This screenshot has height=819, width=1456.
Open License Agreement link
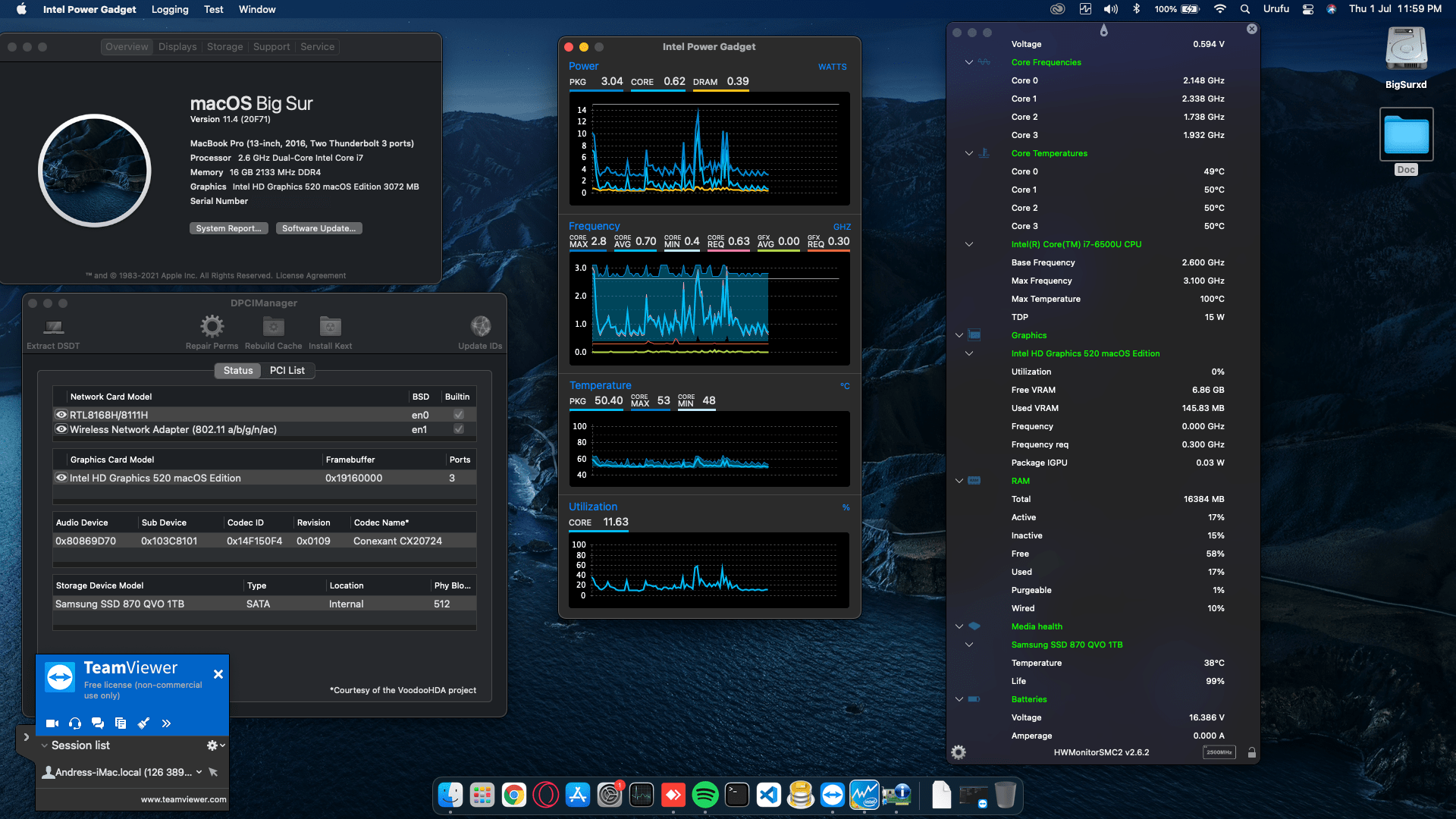point(311,275)
